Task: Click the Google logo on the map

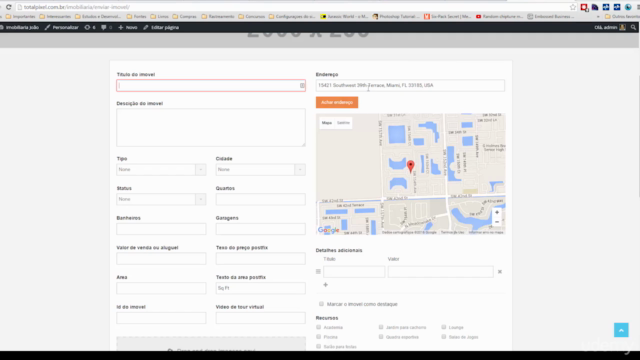Action: 329,230
